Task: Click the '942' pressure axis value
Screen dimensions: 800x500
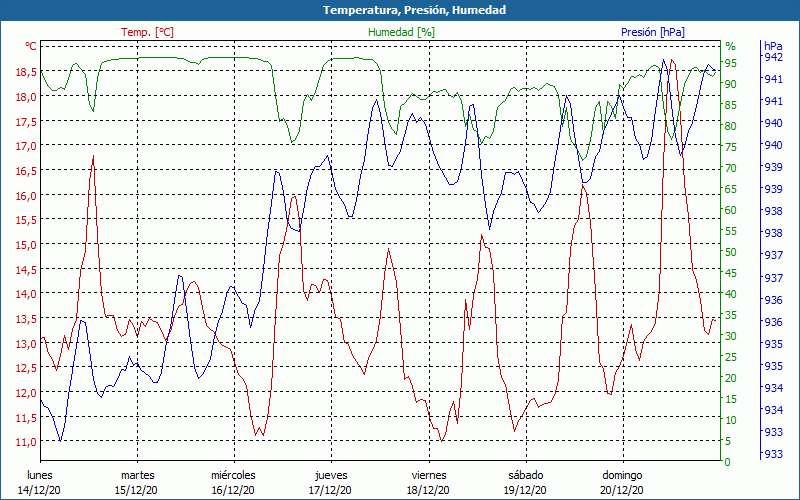Action: [x=773, y=57]
